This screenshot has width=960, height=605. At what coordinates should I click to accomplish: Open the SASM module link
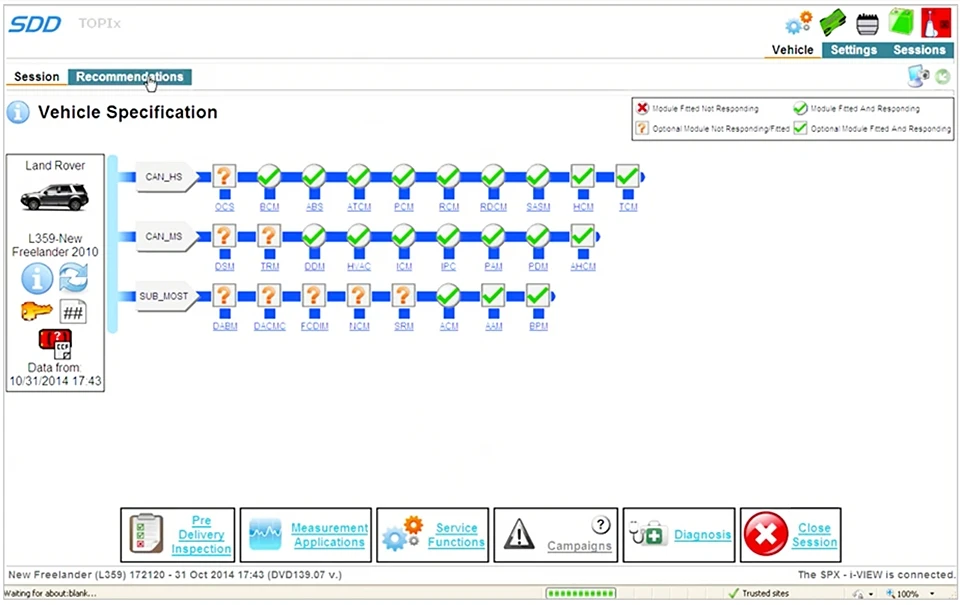tap(538, 207)
